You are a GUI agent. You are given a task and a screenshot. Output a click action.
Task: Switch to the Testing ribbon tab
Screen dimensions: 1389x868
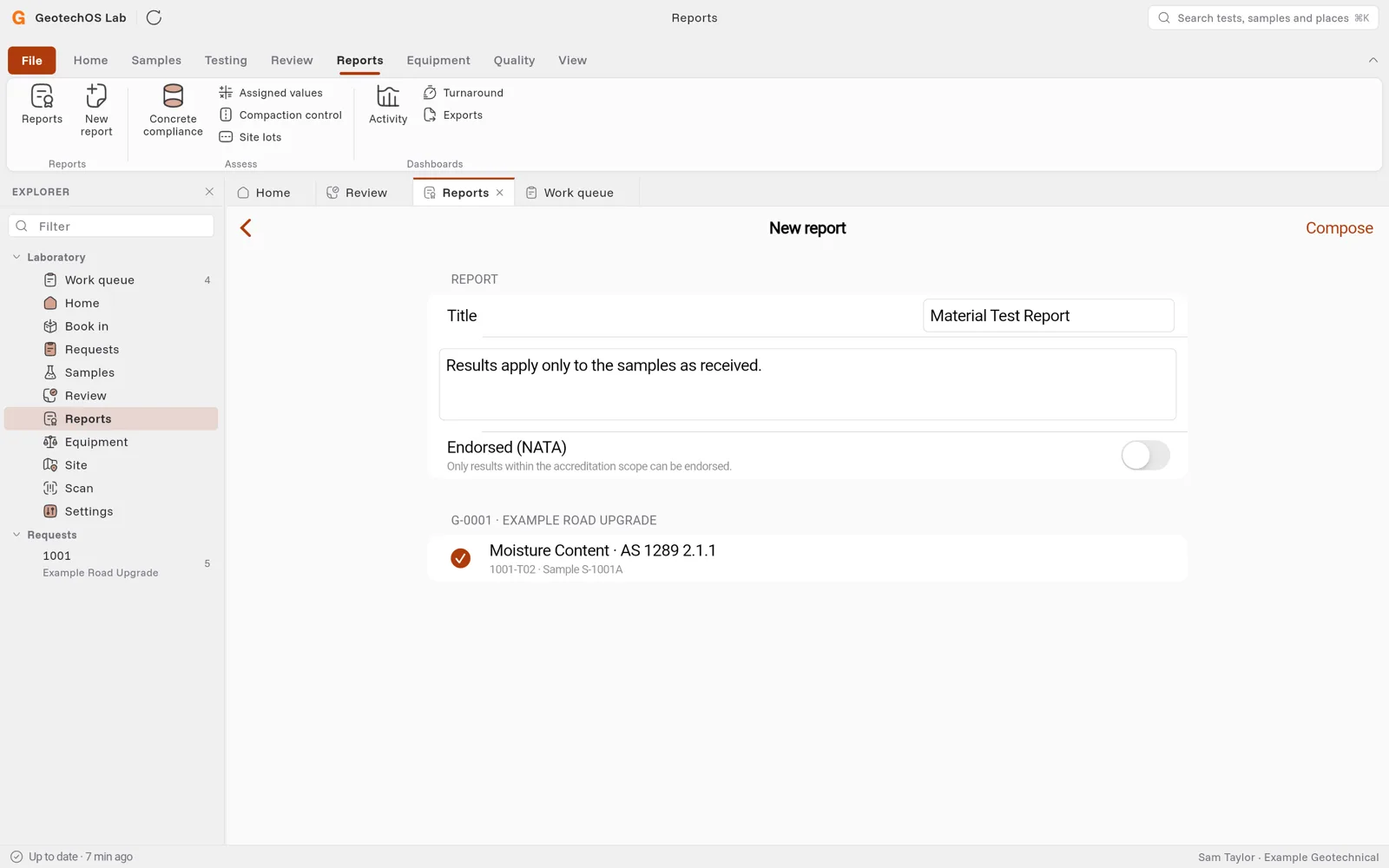[x=226, y=60]
